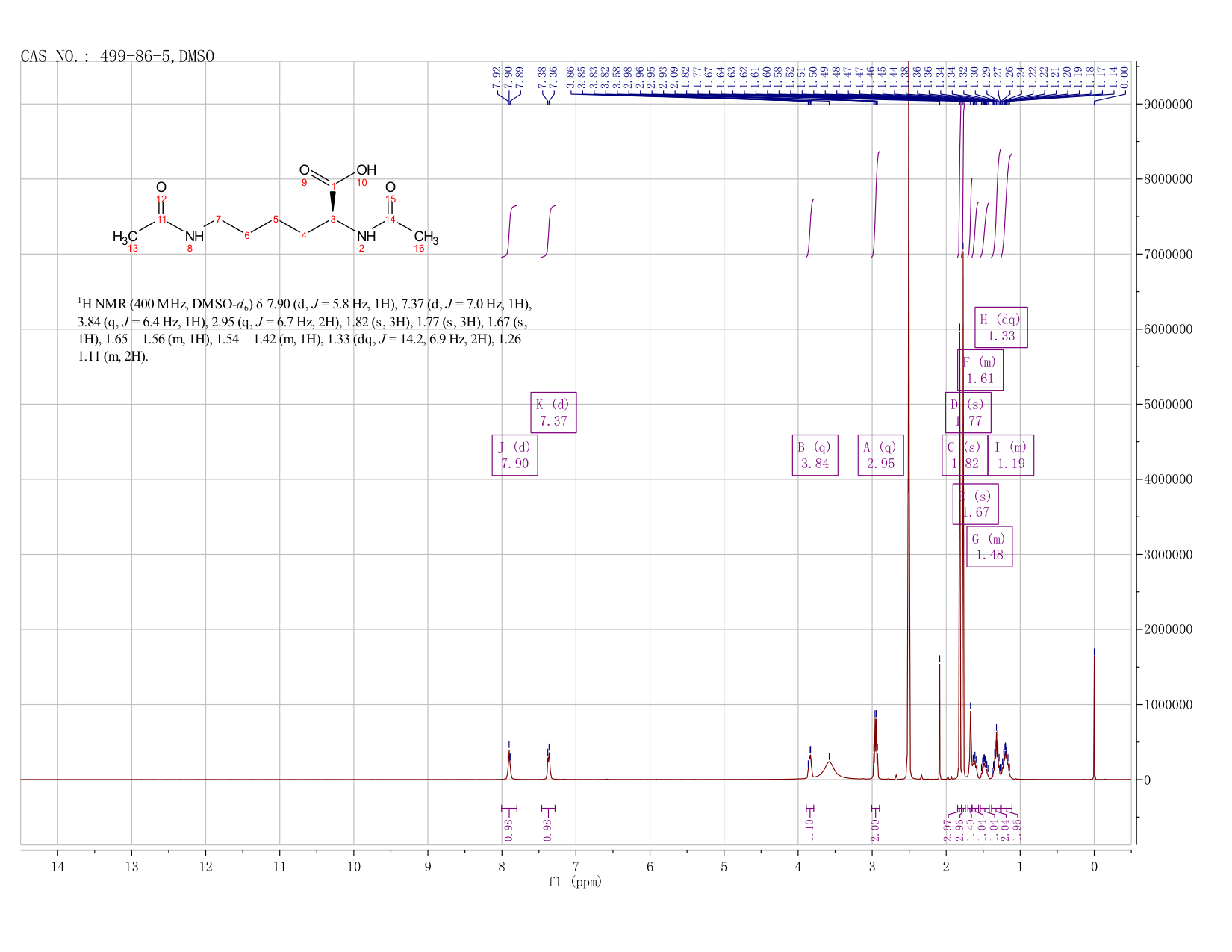Select the I (m) 1.19 multiplet box
Image resolution: width=1232 pixels, height=952 pixels.
click(x=1011, y=455)
